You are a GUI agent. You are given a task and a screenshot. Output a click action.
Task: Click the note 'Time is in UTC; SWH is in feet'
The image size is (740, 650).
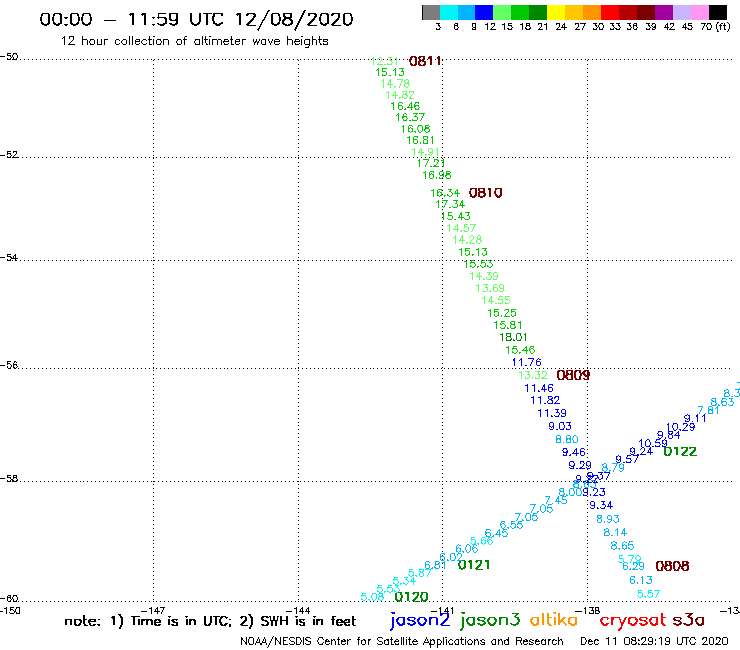[x=210, y=621]
